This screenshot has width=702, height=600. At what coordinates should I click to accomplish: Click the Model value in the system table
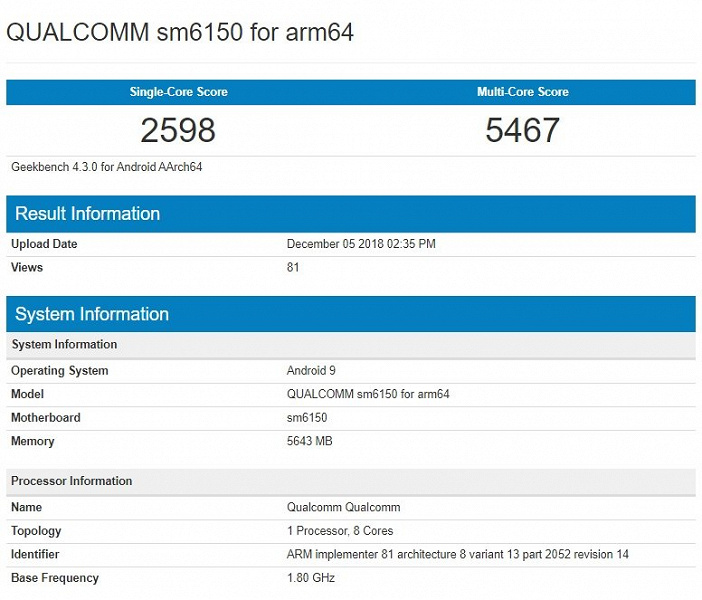pos(368,394)
